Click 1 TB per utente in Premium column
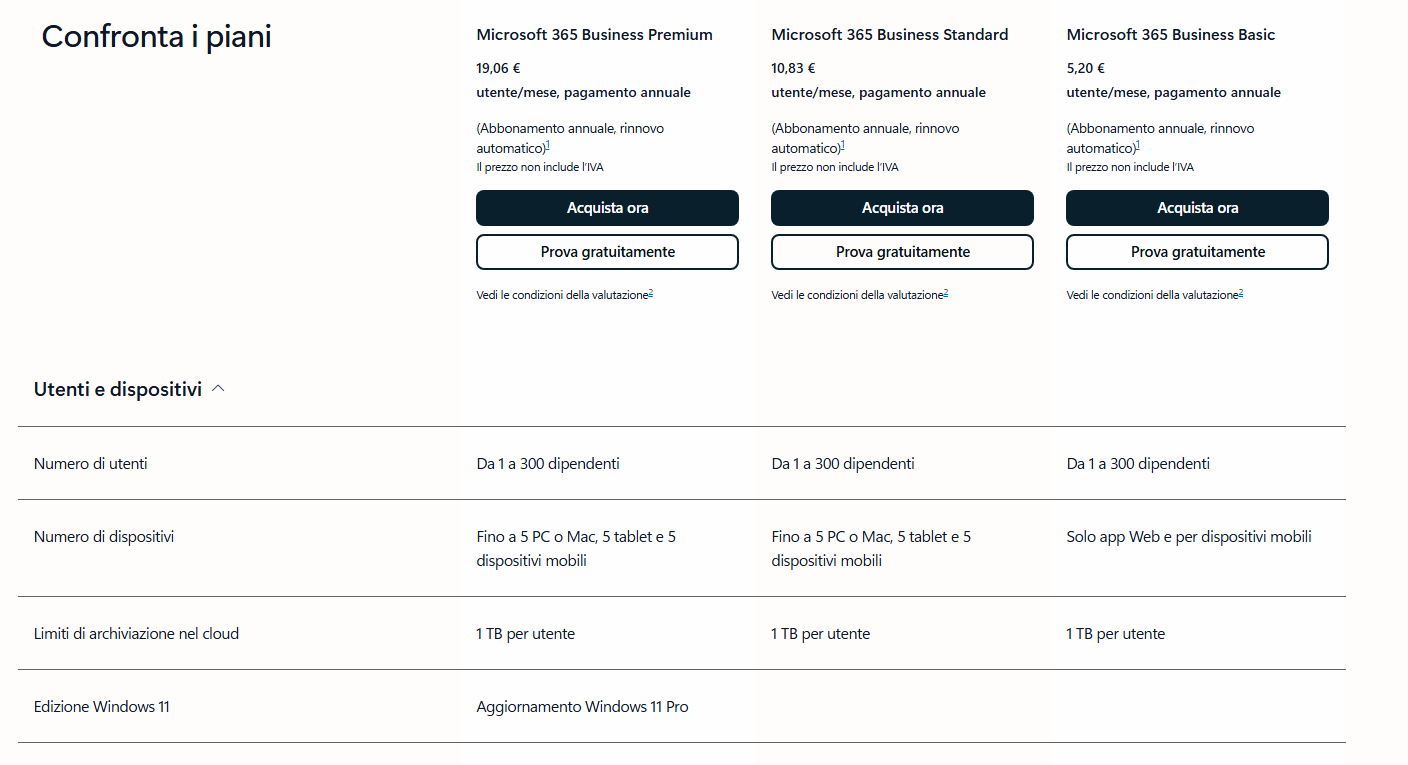This screenshot has height=765, width=1408. click(525, 634)
